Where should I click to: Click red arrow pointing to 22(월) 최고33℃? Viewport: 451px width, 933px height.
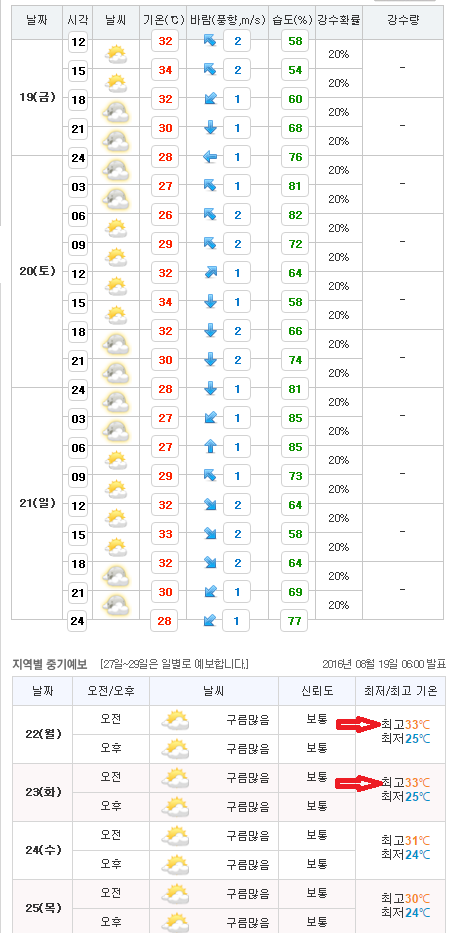[358, 724]
